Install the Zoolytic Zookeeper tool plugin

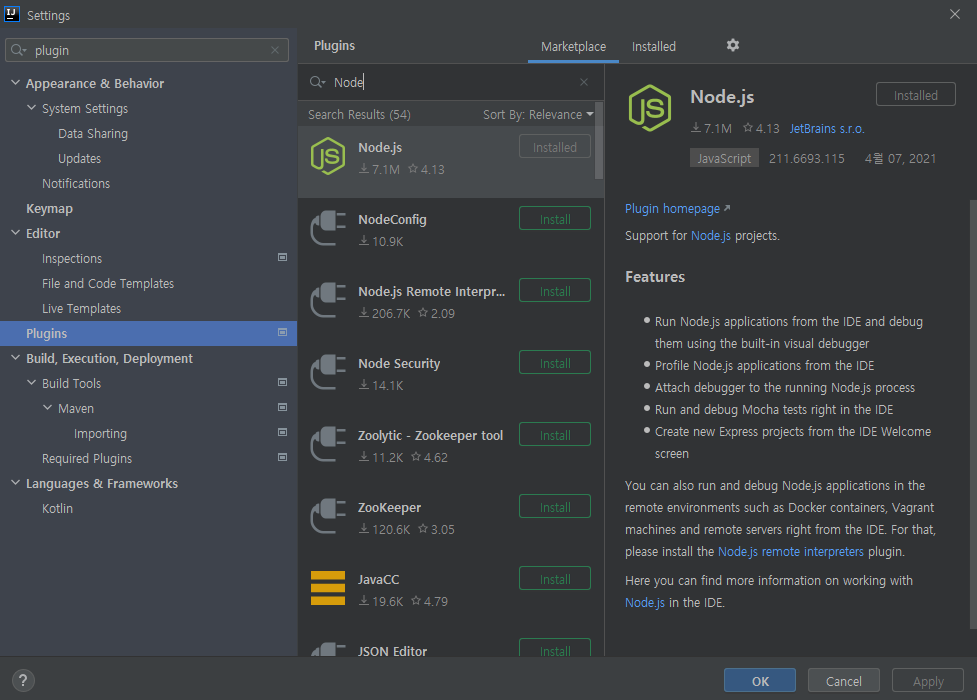point(555,435)
